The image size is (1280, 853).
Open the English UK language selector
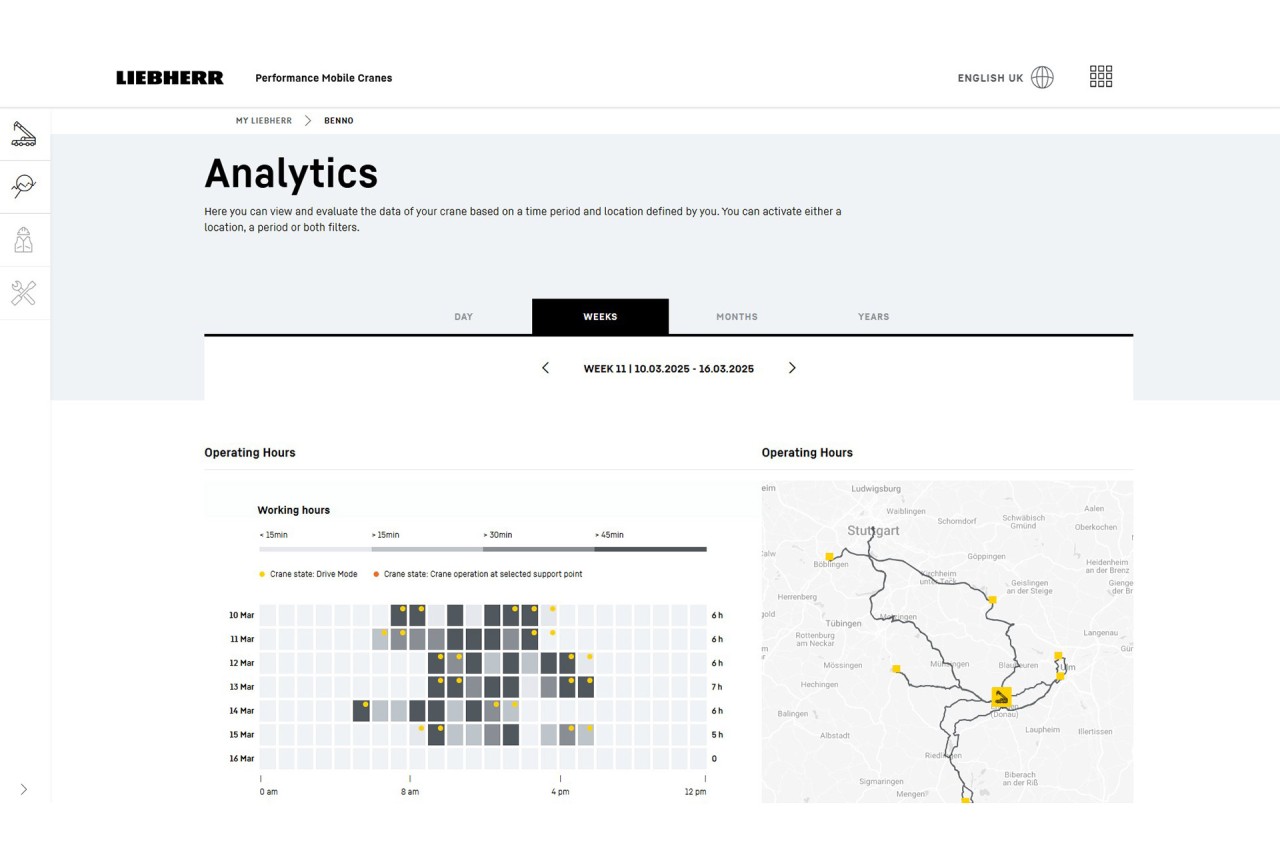click(x=990, y=78)
